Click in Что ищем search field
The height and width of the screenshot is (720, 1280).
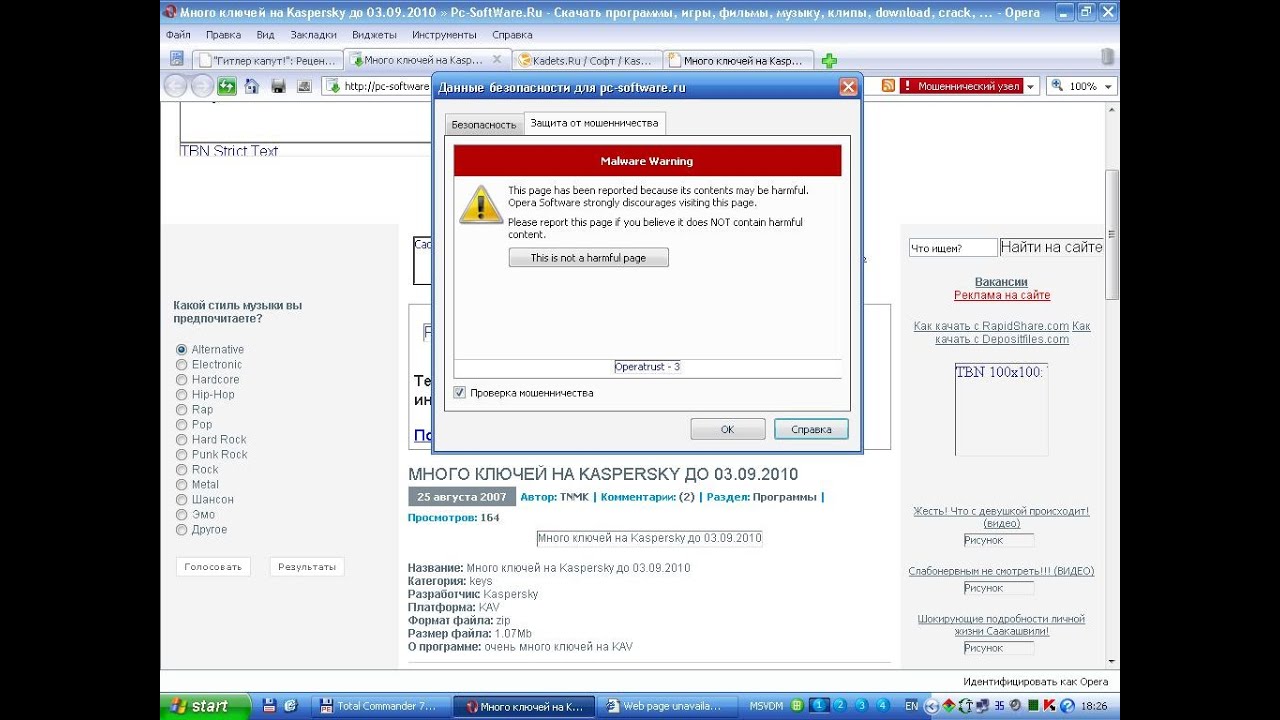pyautogui.click(x=953, y=248)
